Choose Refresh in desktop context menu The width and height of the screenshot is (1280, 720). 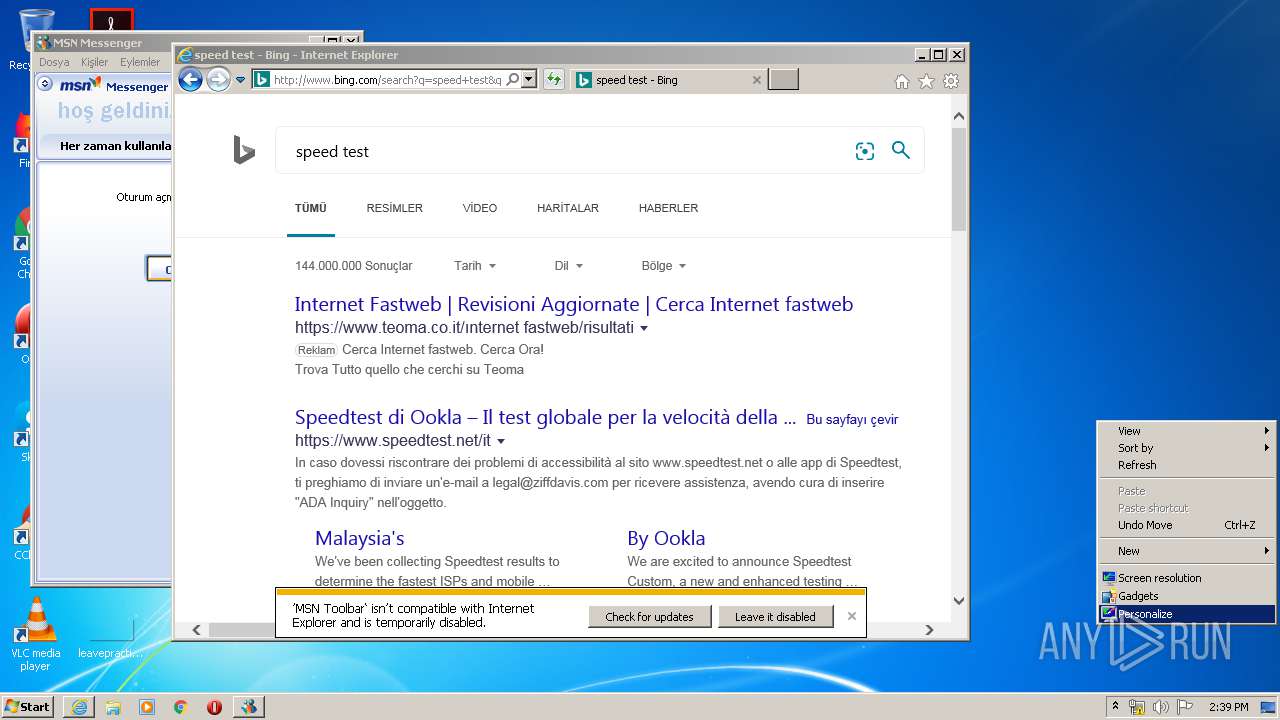point(1187,465)
